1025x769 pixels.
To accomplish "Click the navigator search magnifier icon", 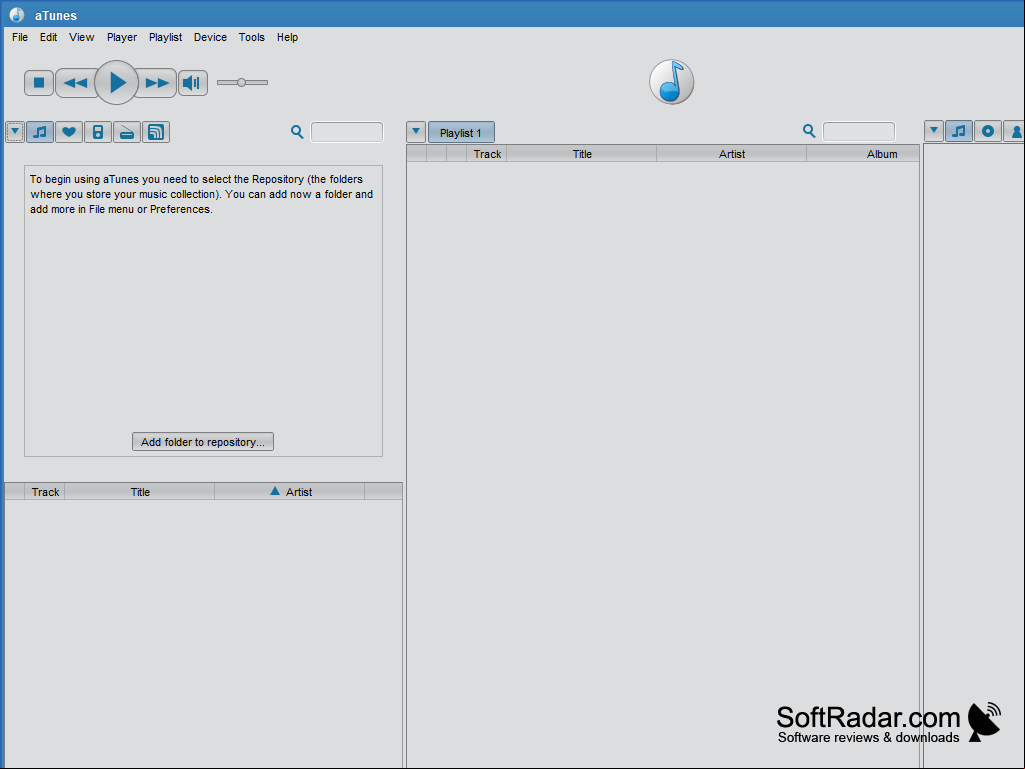I will pyautogui.click(x=297, y=132).
